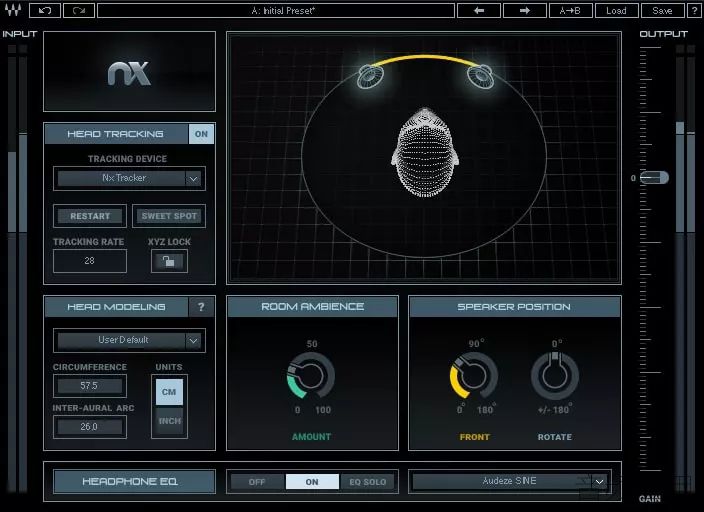Redo with the redo arrow button

(x=79, y=10)
